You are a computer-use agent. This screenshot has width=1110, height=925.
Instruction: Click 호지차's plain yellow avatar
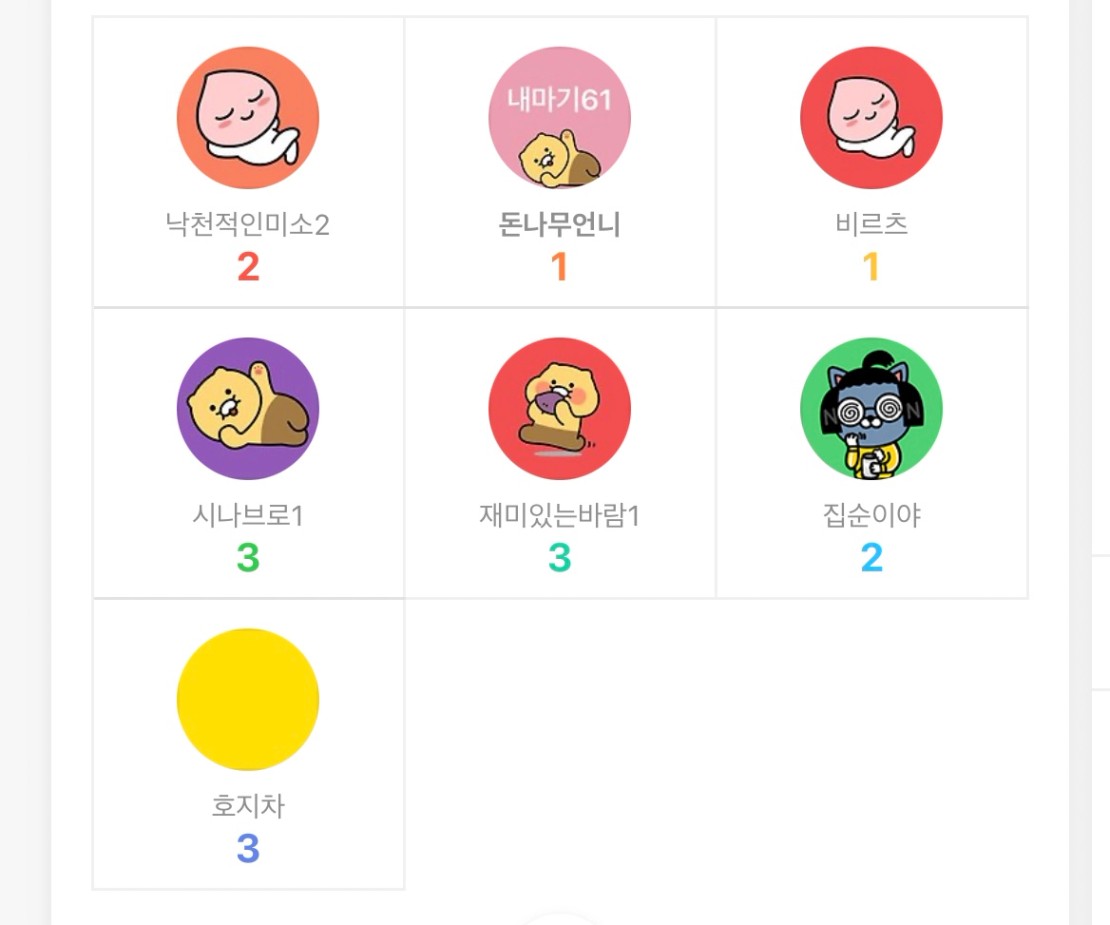point(248,700)
